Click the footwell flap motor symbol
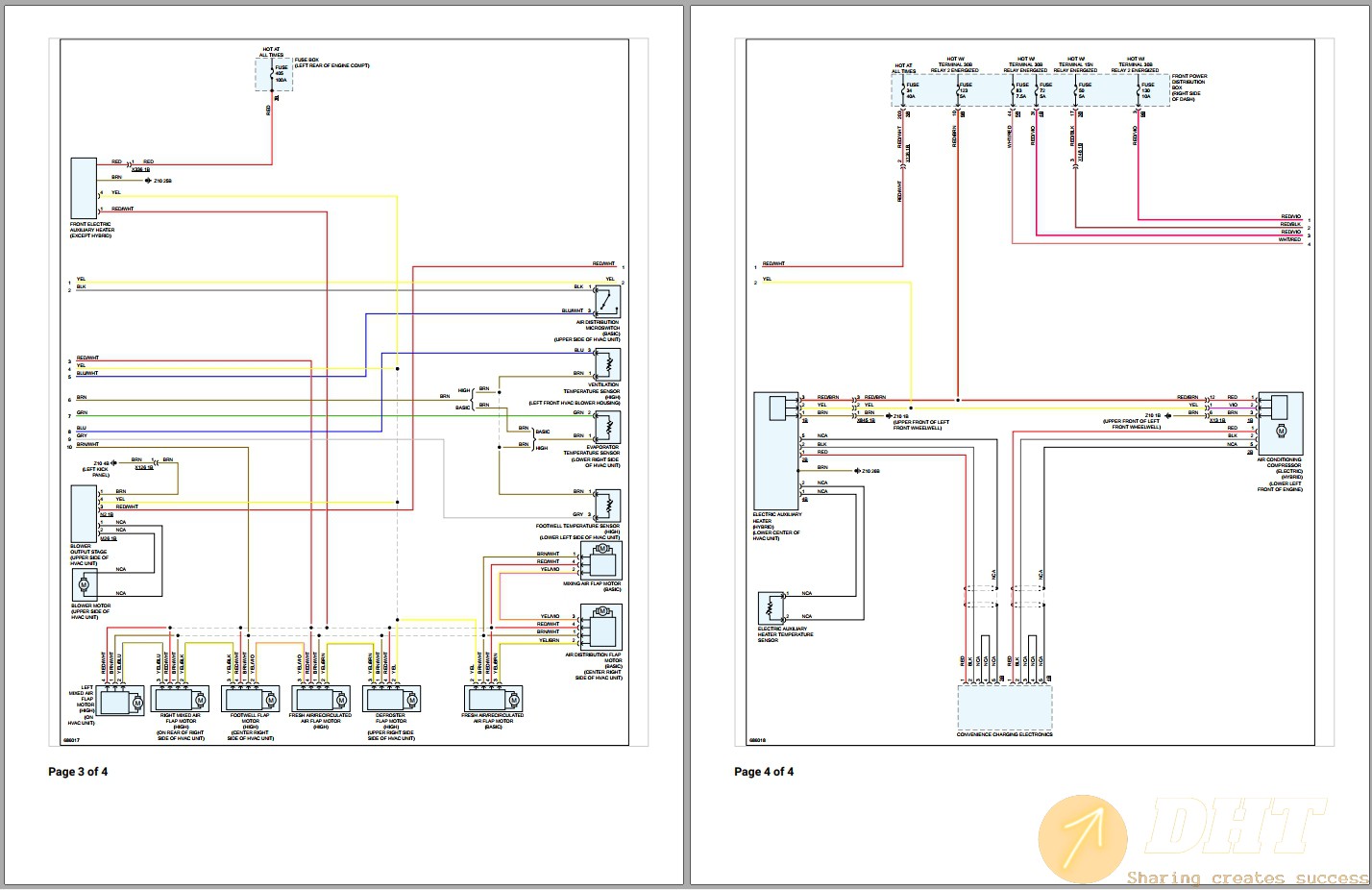Screen dimensions: 1372x890 251,699
